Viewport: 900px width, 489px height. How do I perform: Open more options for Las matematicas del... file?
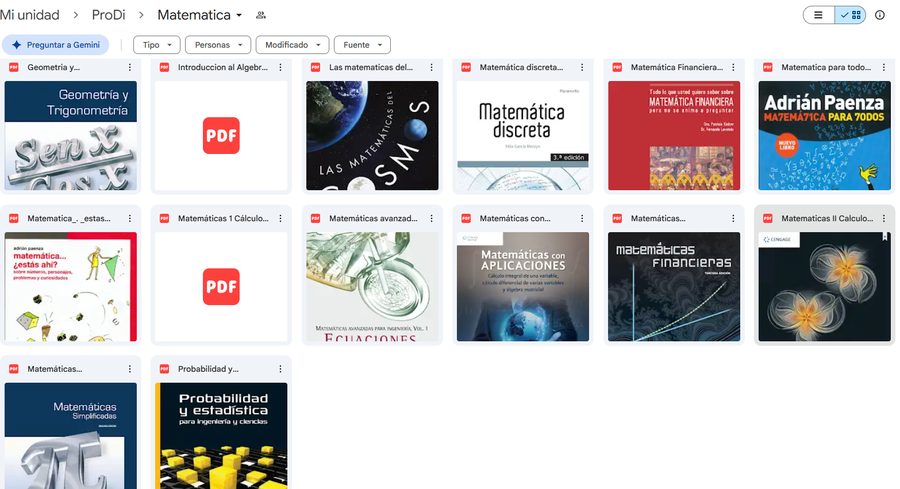432,67
